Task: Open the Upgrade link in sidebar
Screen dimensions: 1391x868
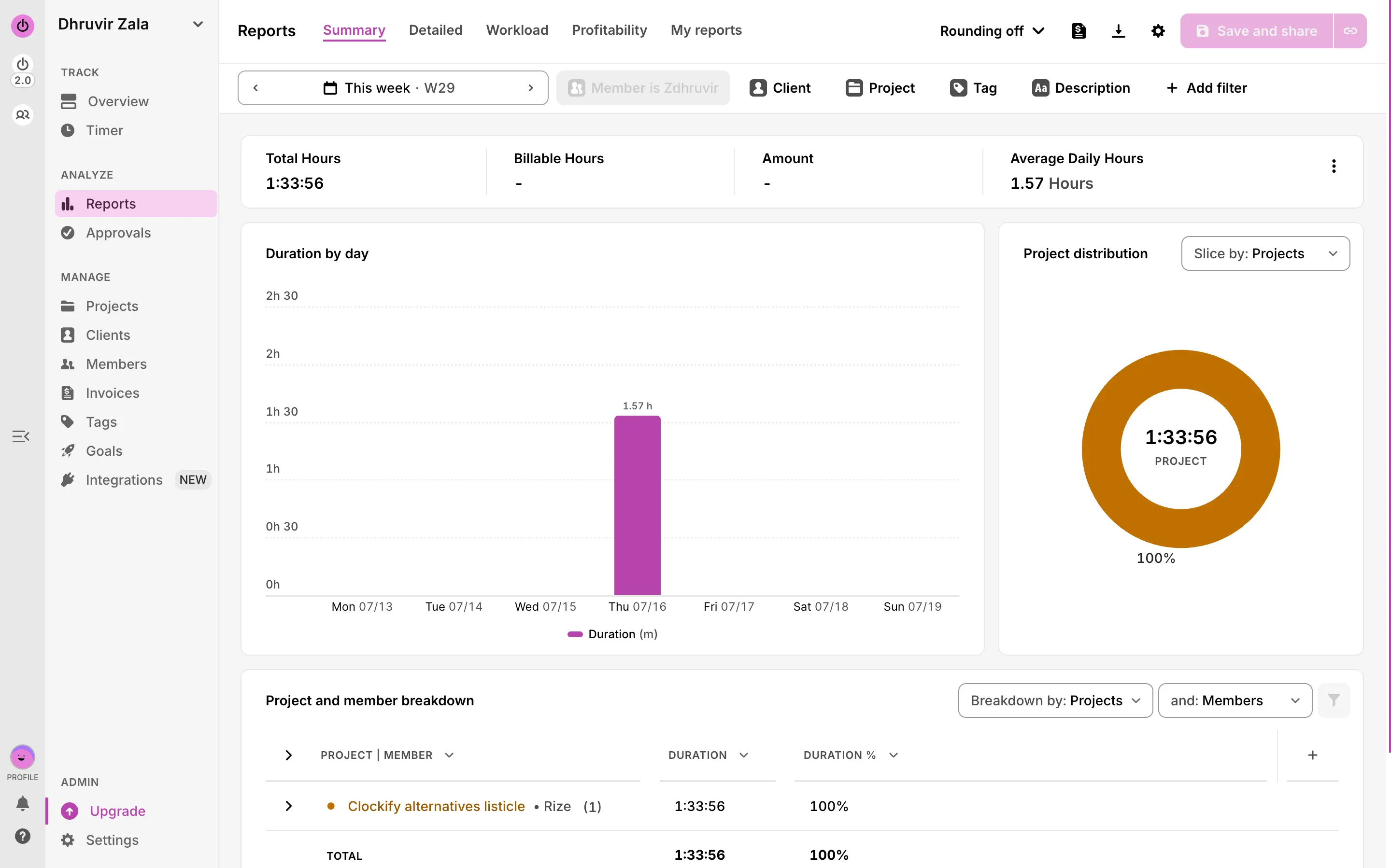Action: (117, 811)
